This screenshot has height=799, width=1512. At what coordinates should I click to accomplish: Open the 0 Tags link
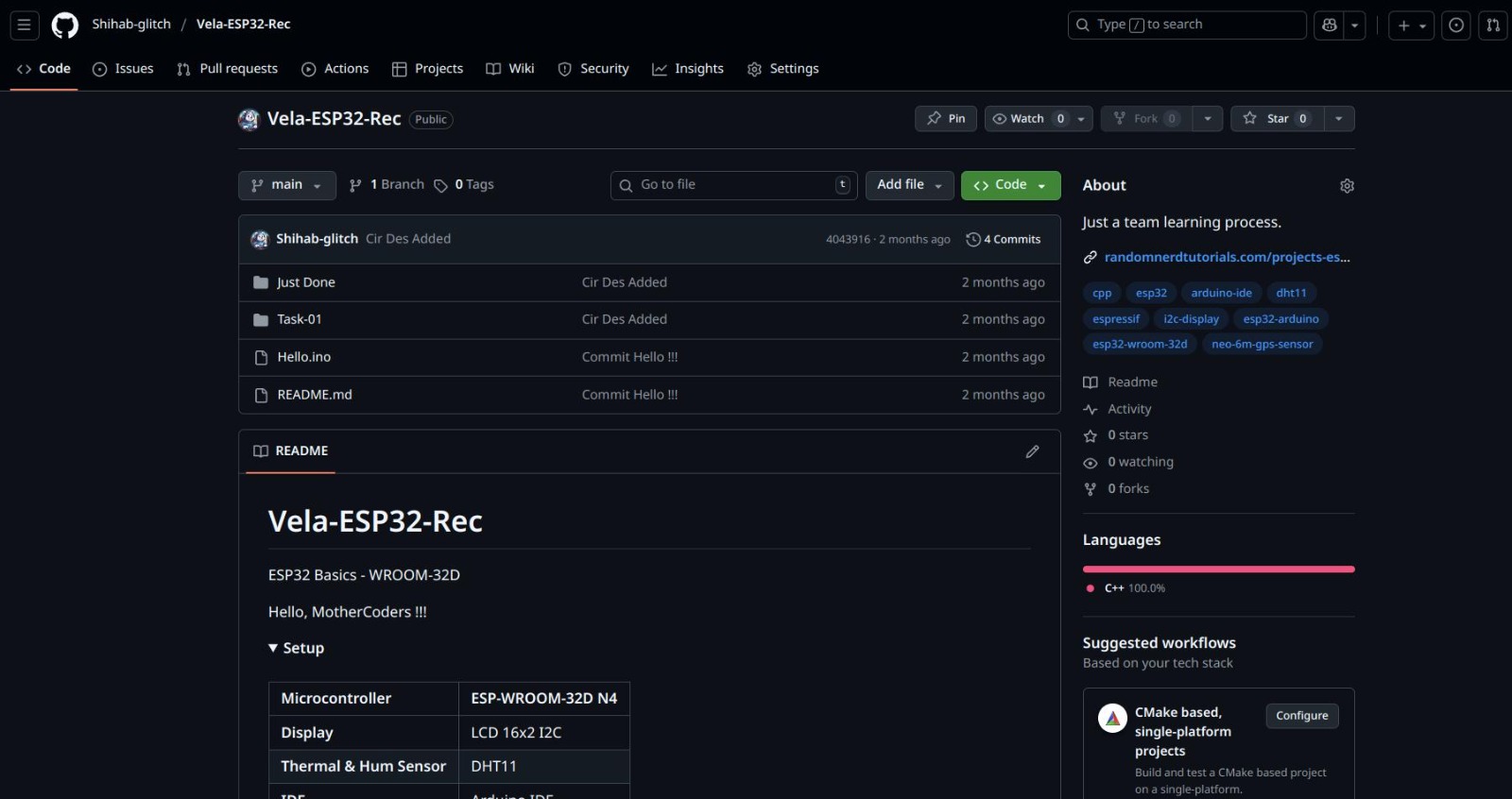click(x=464, y=185)
